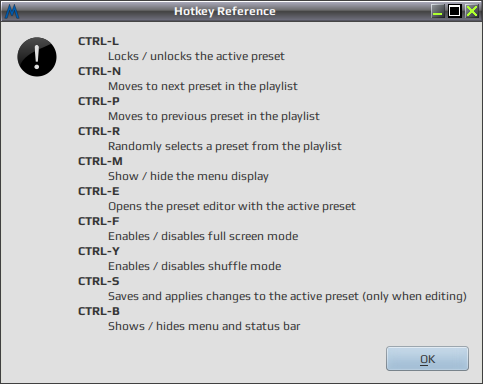Image resolution: width=483 pixels, height=384 pixels.
Task: Minimize the Hotkey Reference window
Action: [x=437, y=11]
